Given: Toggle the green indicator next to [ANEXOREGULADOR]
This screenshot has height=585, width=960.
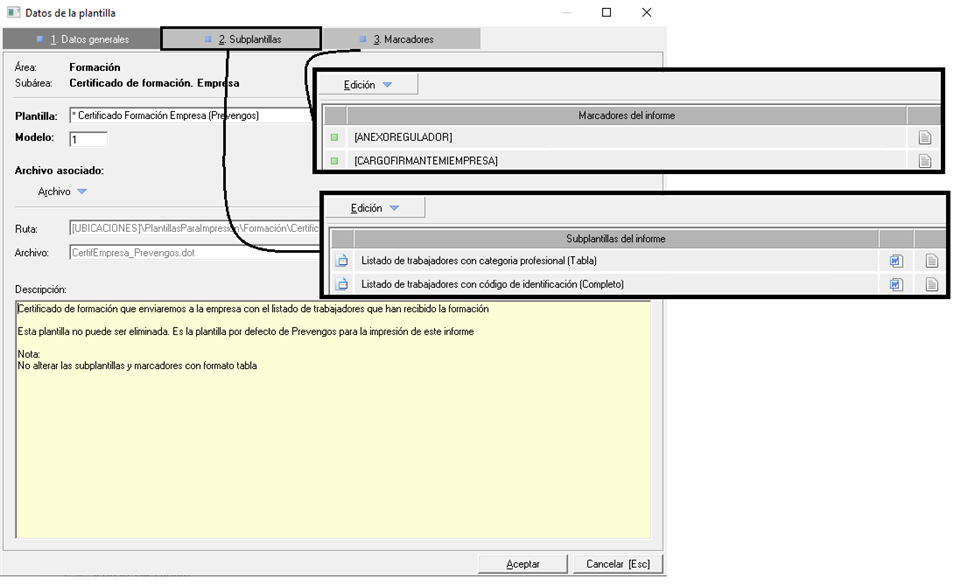Looking at the screenshot, I should click(334, 138).
